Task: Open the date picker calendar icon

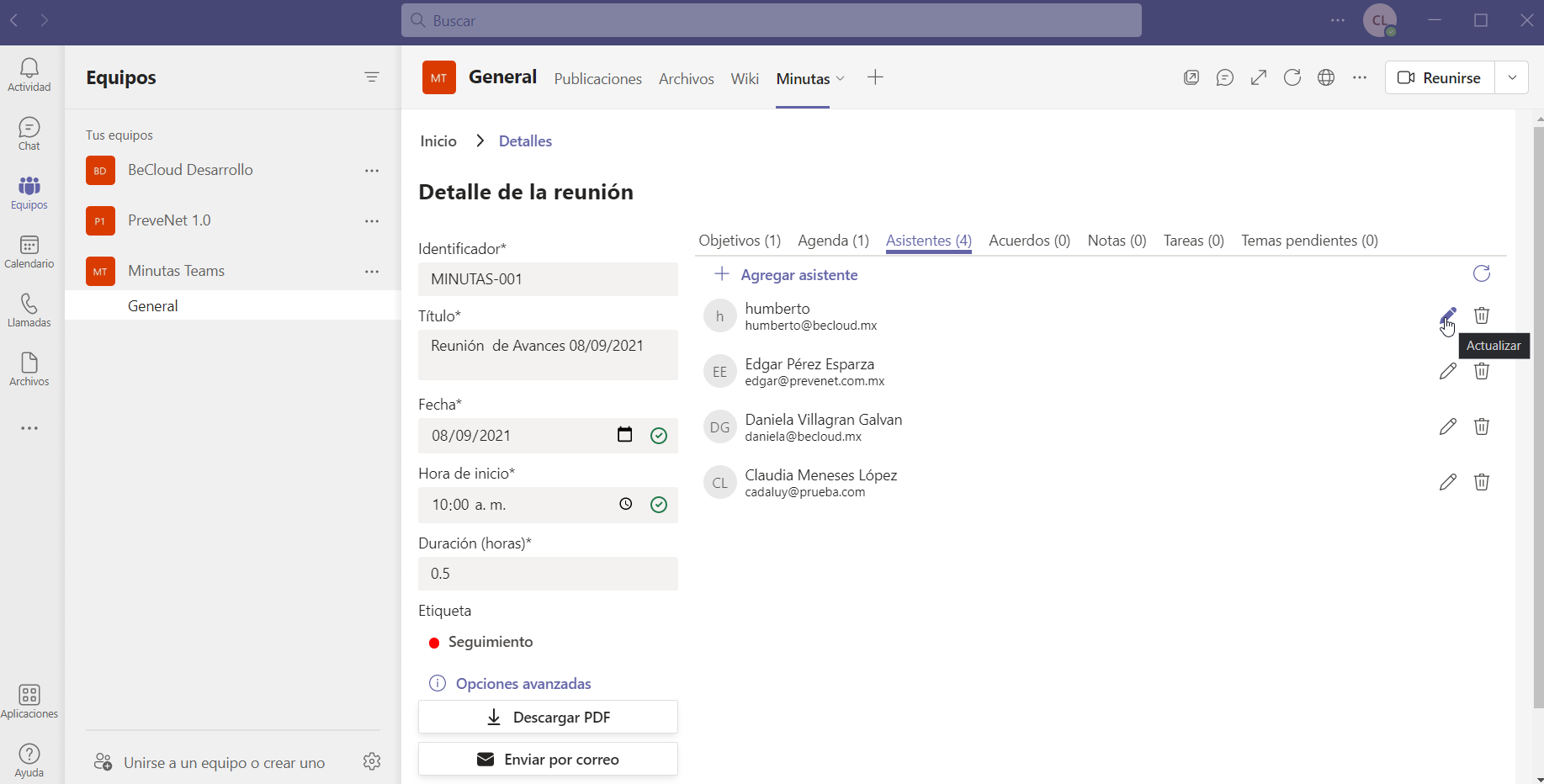Action: click(x=624, y=435)
